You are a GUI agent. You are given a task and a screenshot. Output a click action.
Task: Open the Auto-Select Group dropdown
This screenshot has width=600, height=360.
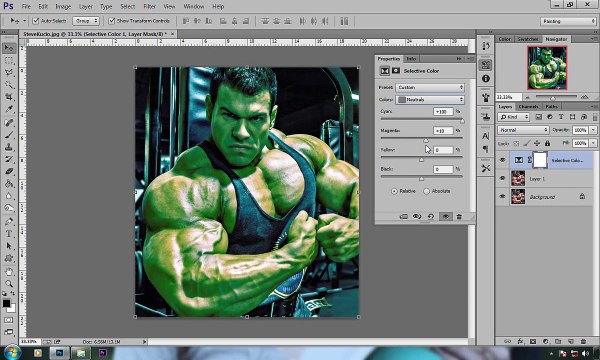[x=86, y=21]
